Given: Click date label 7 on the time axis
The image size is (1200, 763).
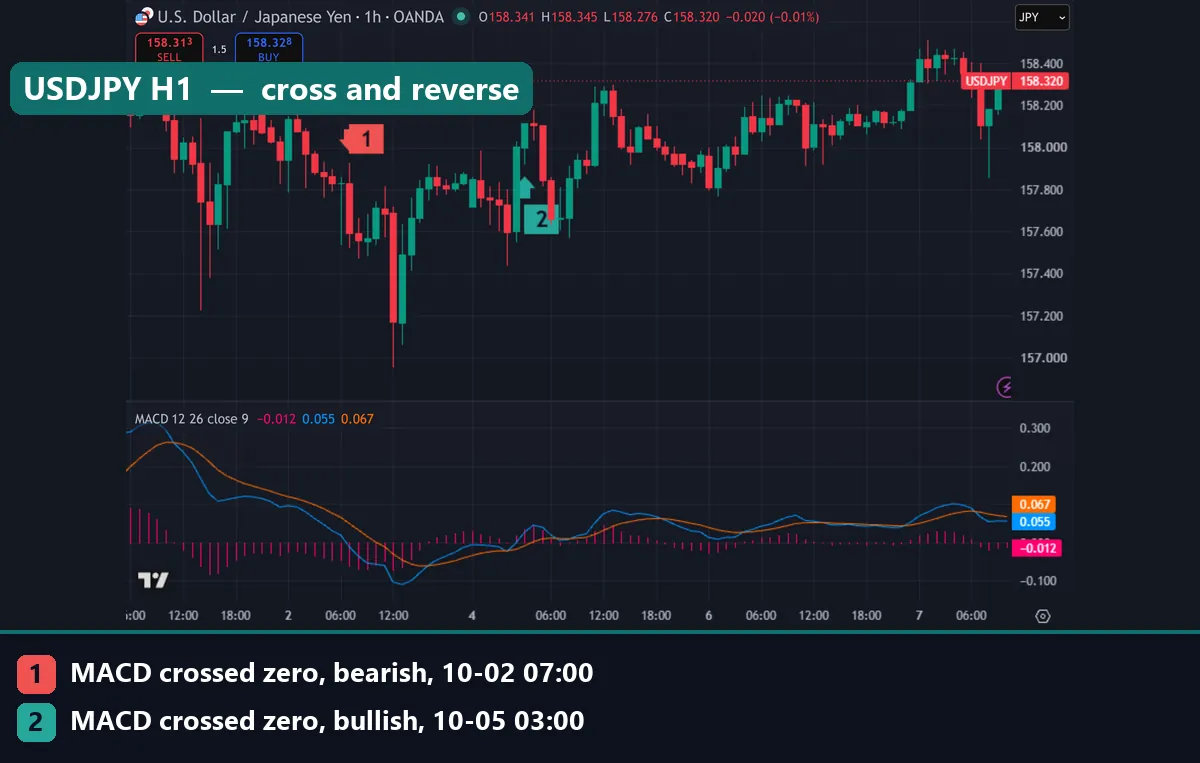Looking at the screenshot, I should pyautogui.click(x=917, y=616).
